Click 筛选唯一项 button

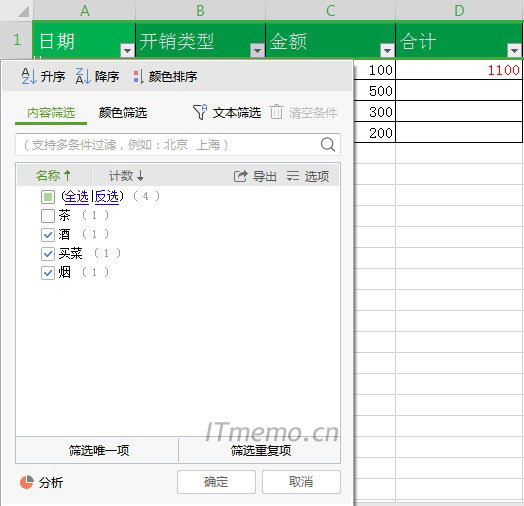[x=97, y=450]
